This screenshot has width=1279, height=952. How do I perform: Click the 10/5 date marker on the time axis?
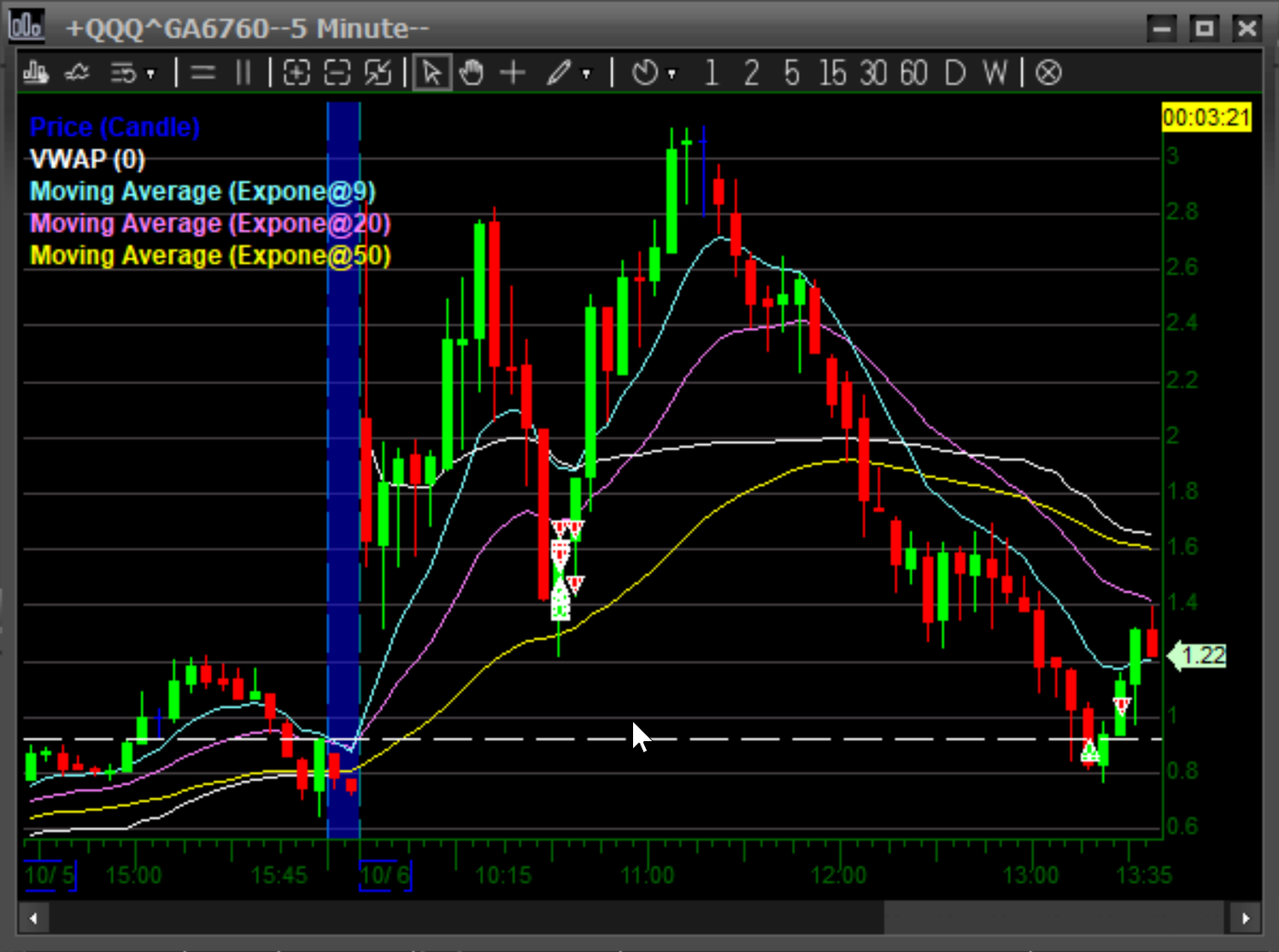pyautogui.click(x=50, y=875)
